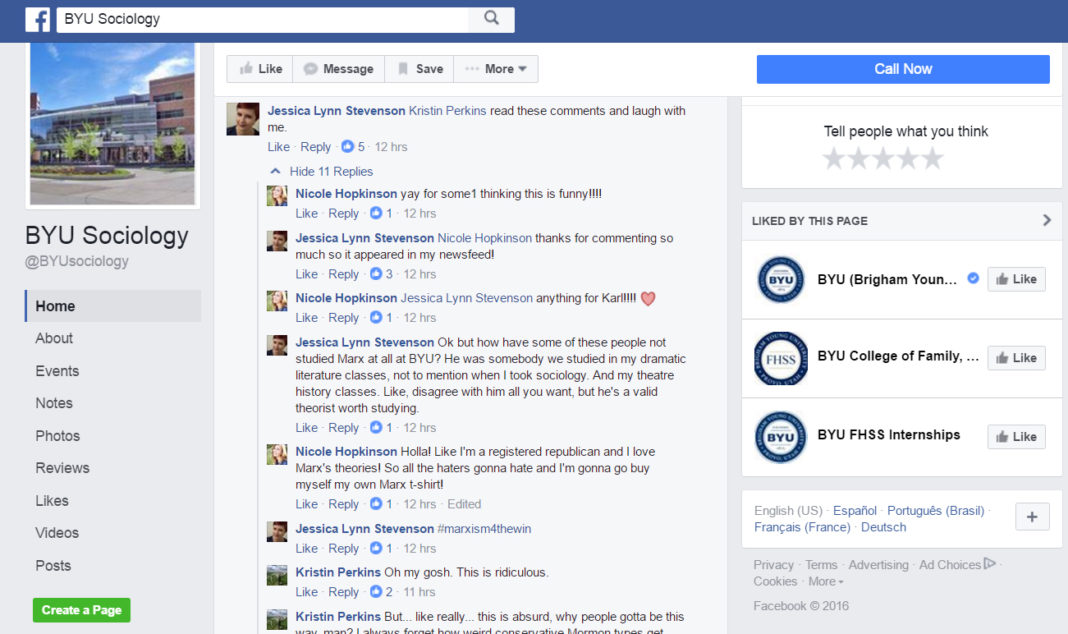Toggle Save for this page
The height and width of the screenshot is (634, 1068).
(x=419, y=69)
